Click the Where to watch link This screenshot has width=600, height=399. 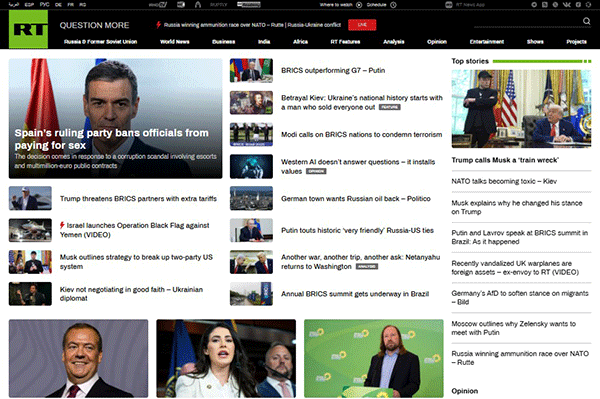[336, 5]
